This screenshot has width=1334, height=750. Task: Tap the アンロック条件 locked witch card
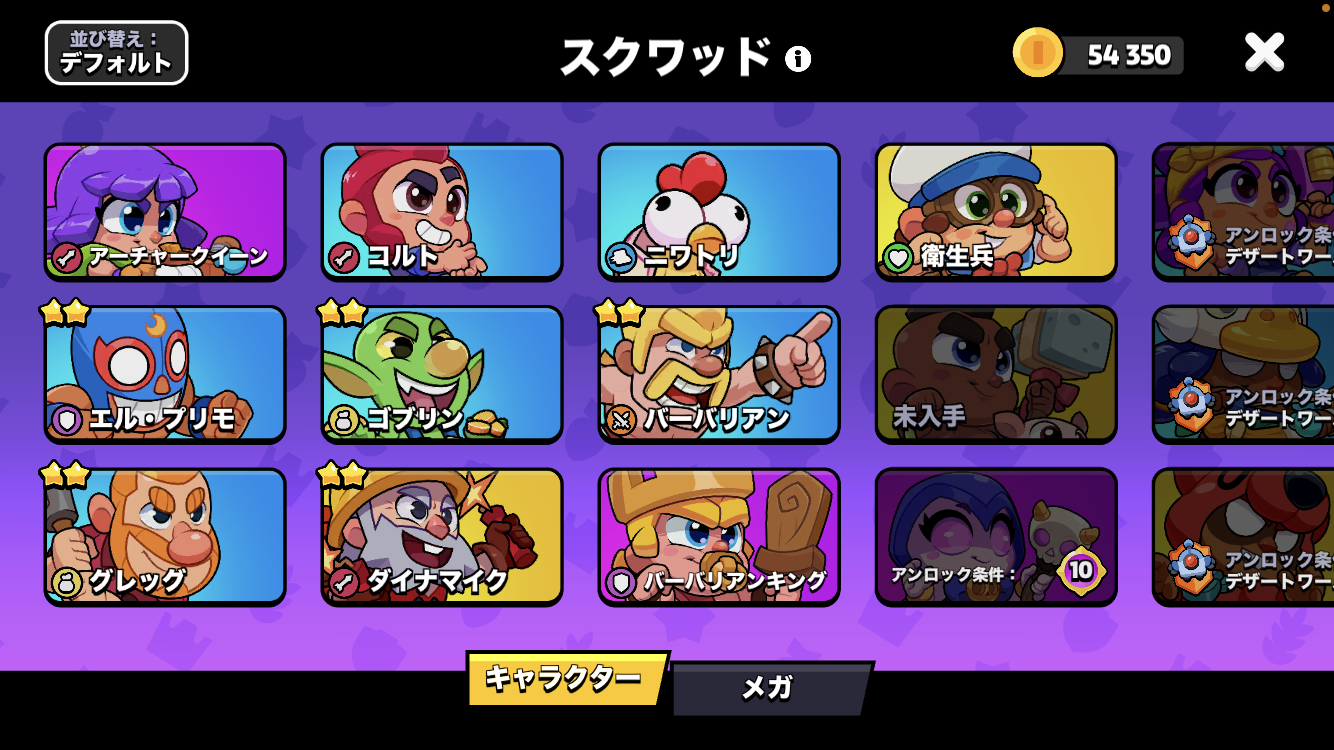996,536
